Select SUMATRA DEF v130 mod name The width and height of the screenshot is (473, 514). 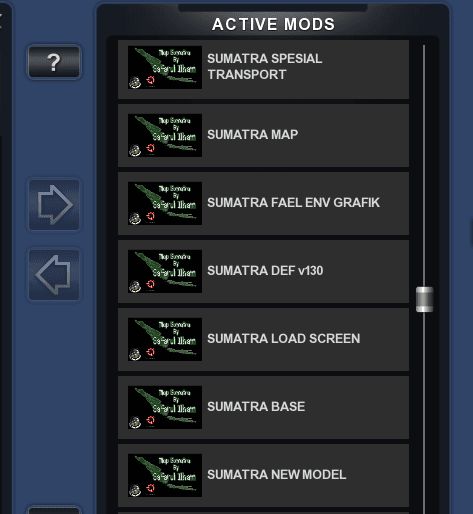pyautogui.click(x=265, y=271)
